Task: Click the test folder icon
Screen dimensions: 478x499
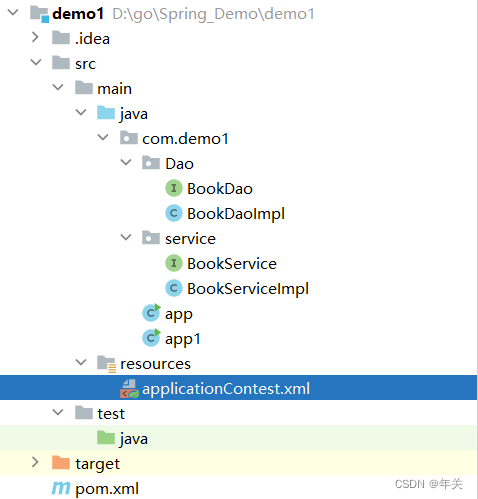Action: [84, 412]
